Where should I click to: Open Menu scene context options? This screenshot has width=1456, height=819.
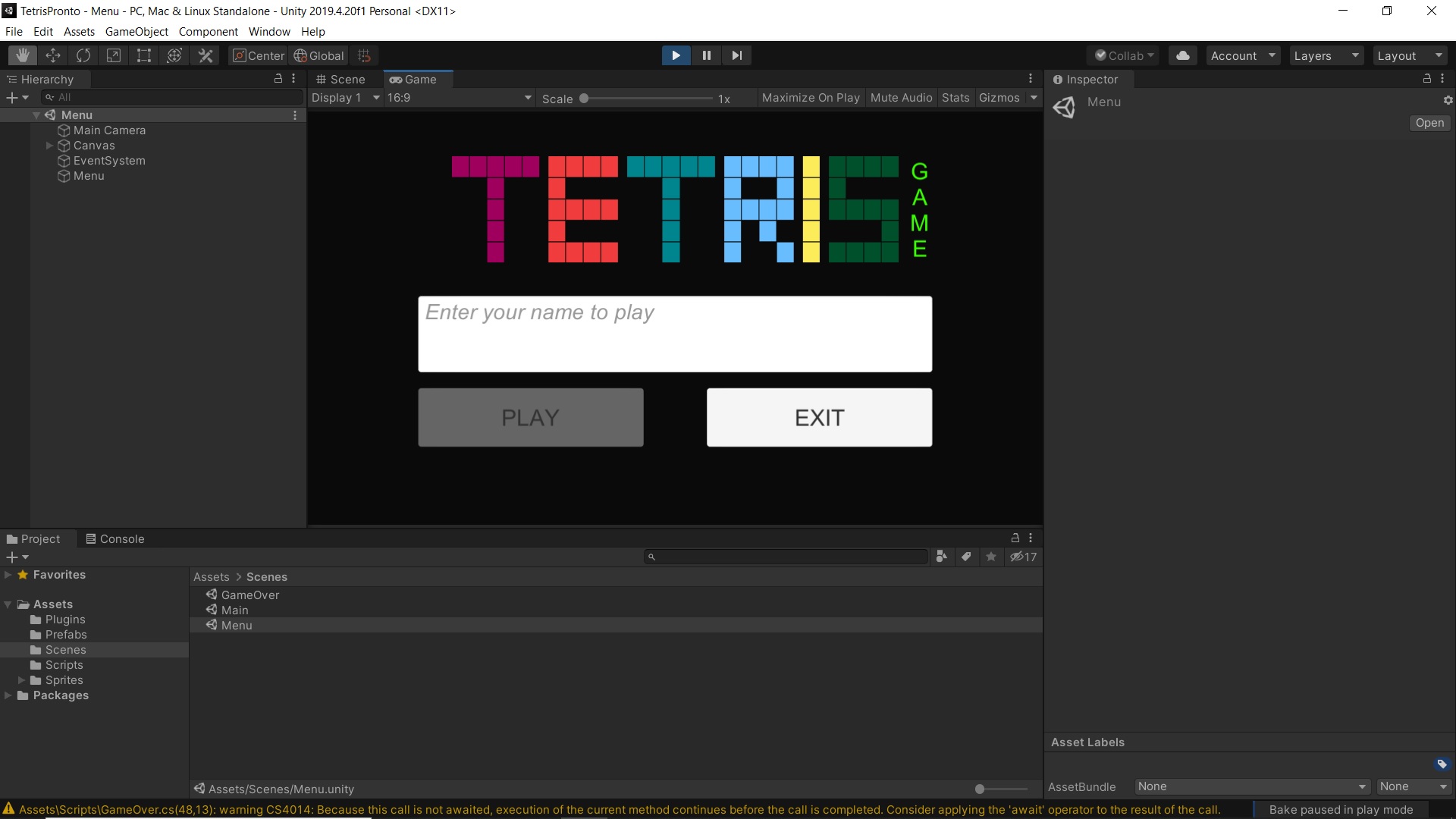point(295,115)
